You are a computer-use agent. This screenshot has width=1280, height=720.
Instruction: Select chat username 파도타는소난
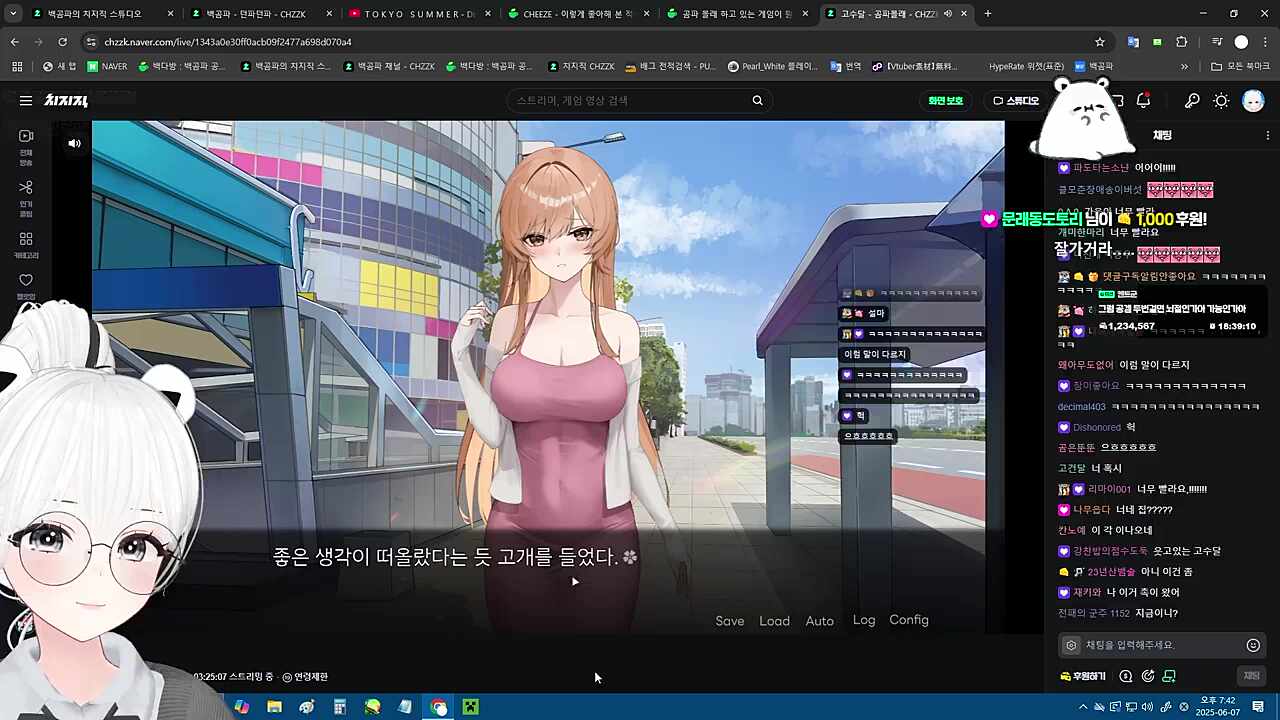pos(1101,168)
